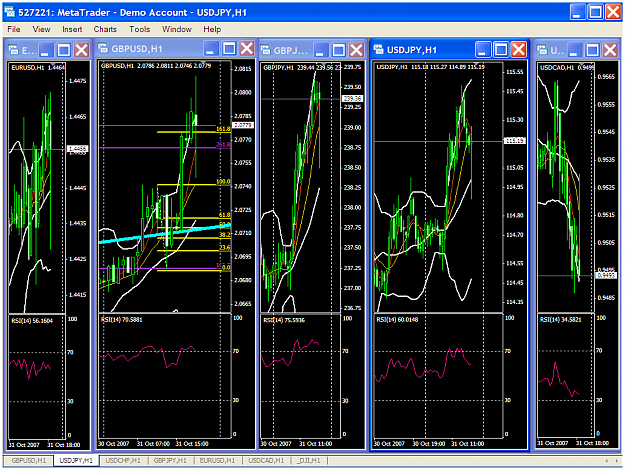Click the USDJPY,H1 OHLC header inside the chart
The height and width of the screenshot is (470, 625).
tap(430, 67)
